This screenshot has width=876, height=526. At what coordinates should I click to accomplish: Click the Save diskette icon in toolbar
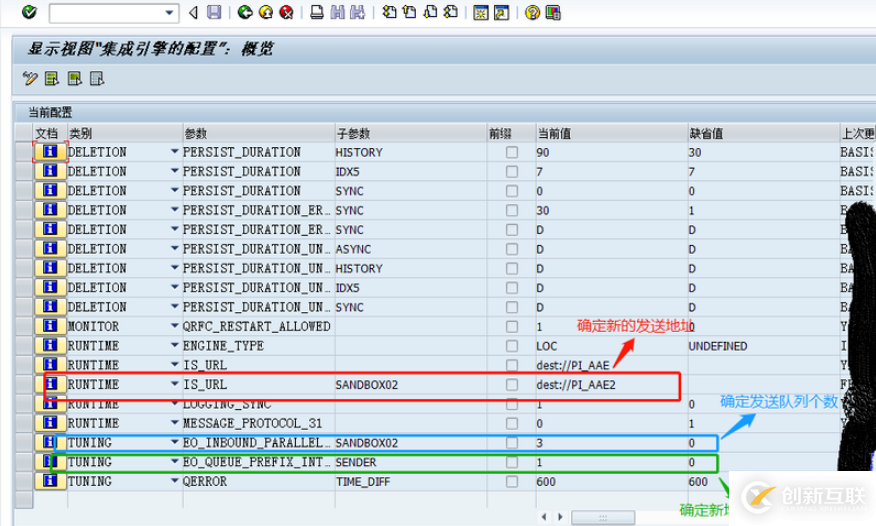click(x=214, y=12)
